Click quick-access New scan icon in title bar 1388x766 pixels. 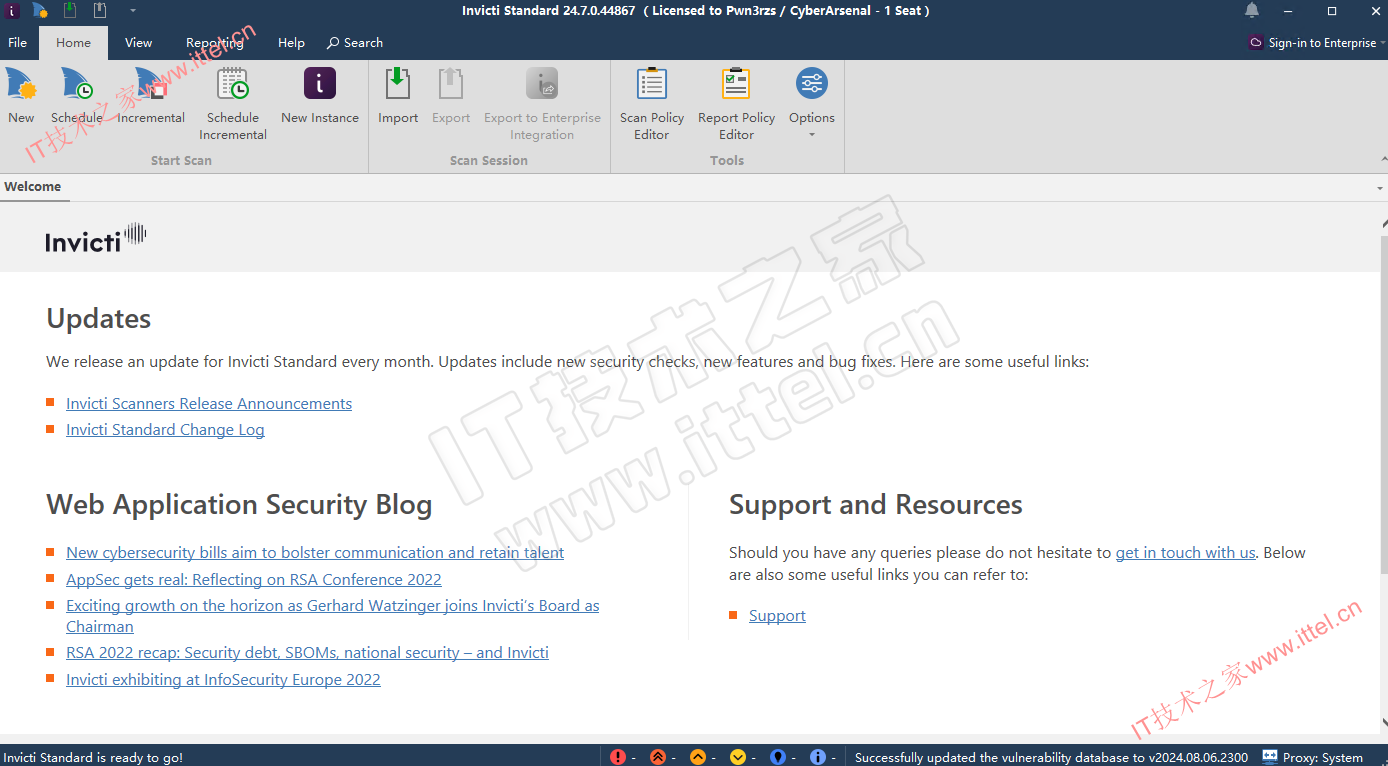tap(40, 11)
